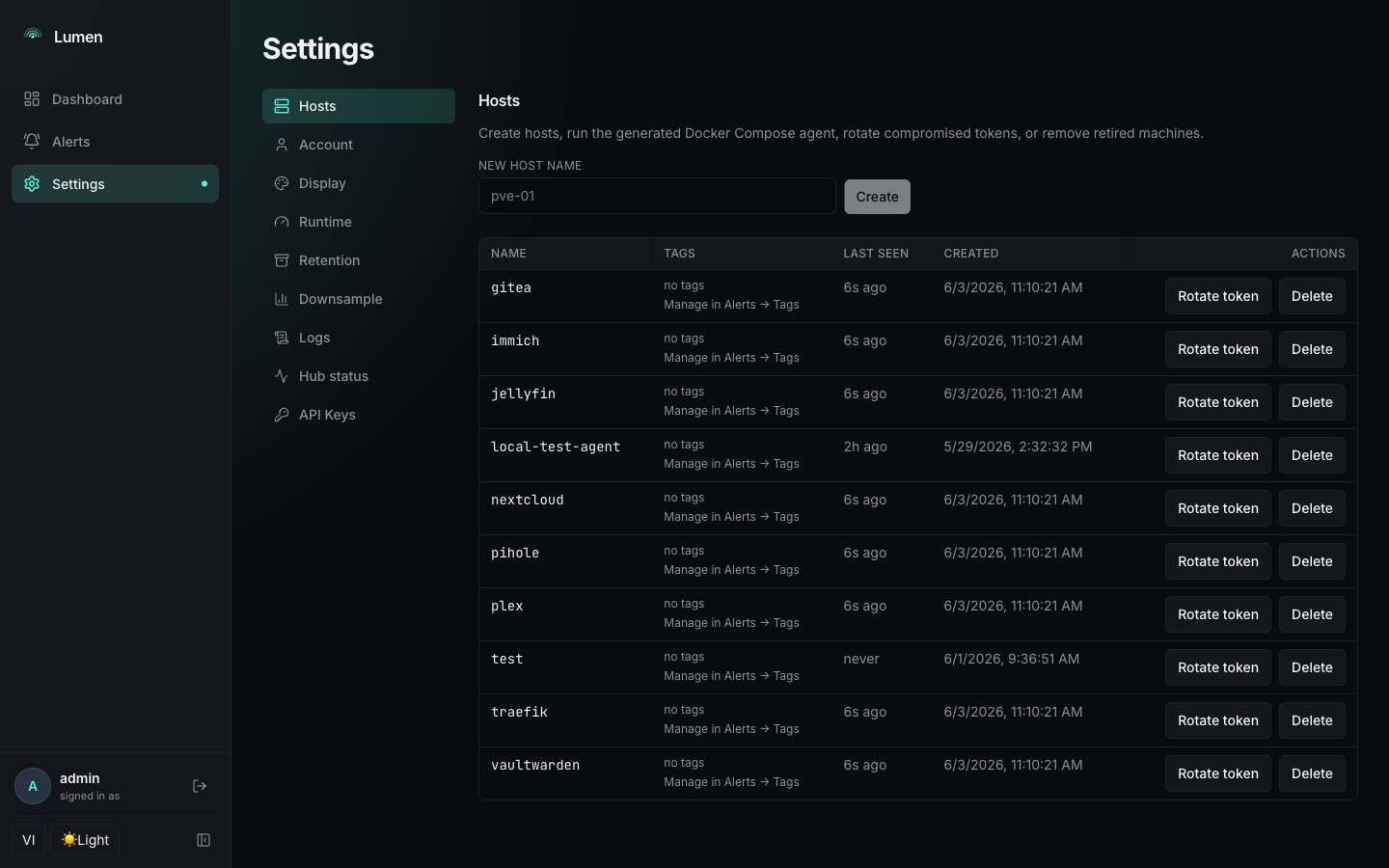1389x868 pixels.
Task: Click the LAST SEEN column header
Action: point(876,254)
